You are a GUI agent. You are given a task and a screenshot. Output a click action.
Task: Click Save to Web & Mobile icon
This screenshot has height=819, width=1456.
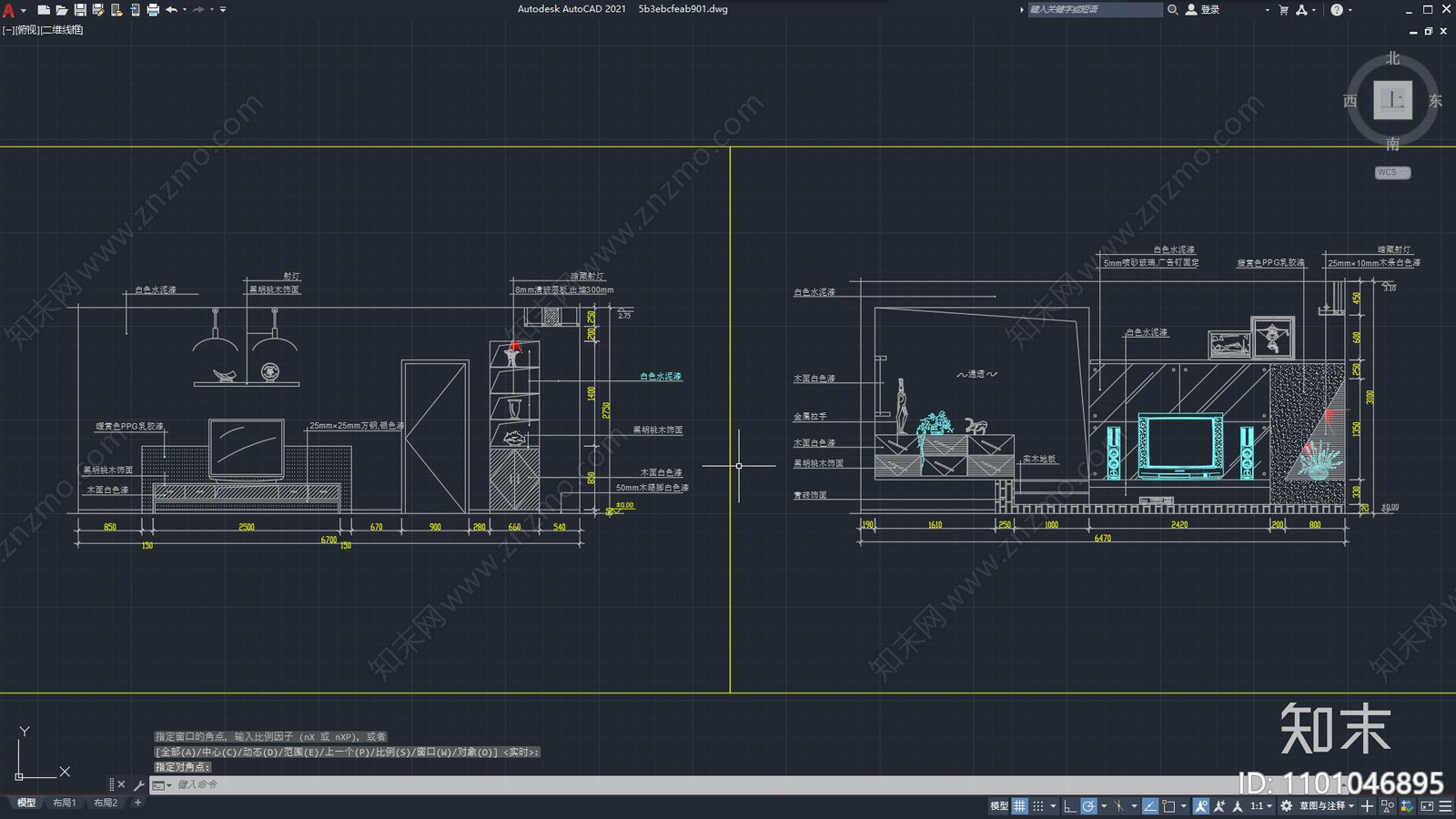point(135,10)
